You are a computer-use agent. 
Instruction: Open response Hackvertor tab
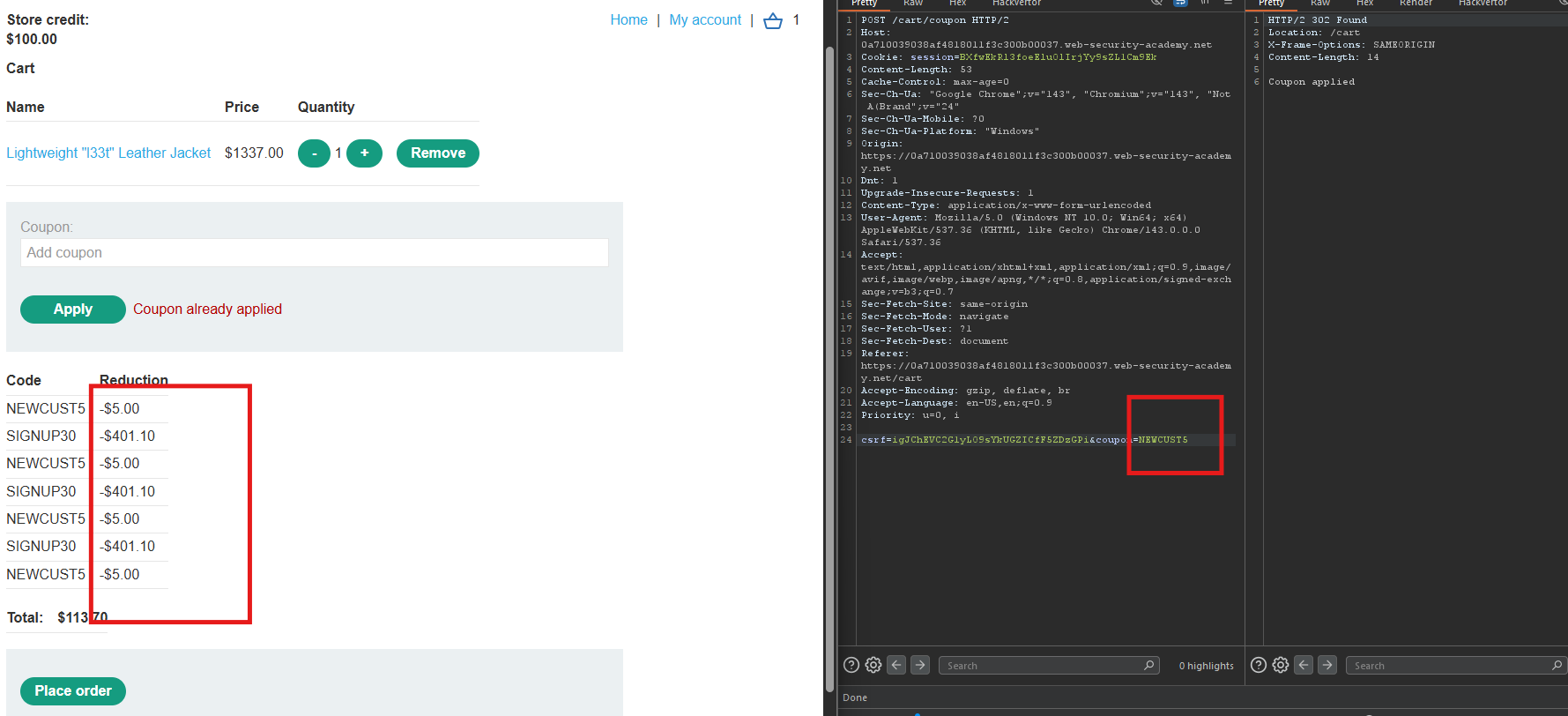pyautogui.click(x=1483, y=4)
